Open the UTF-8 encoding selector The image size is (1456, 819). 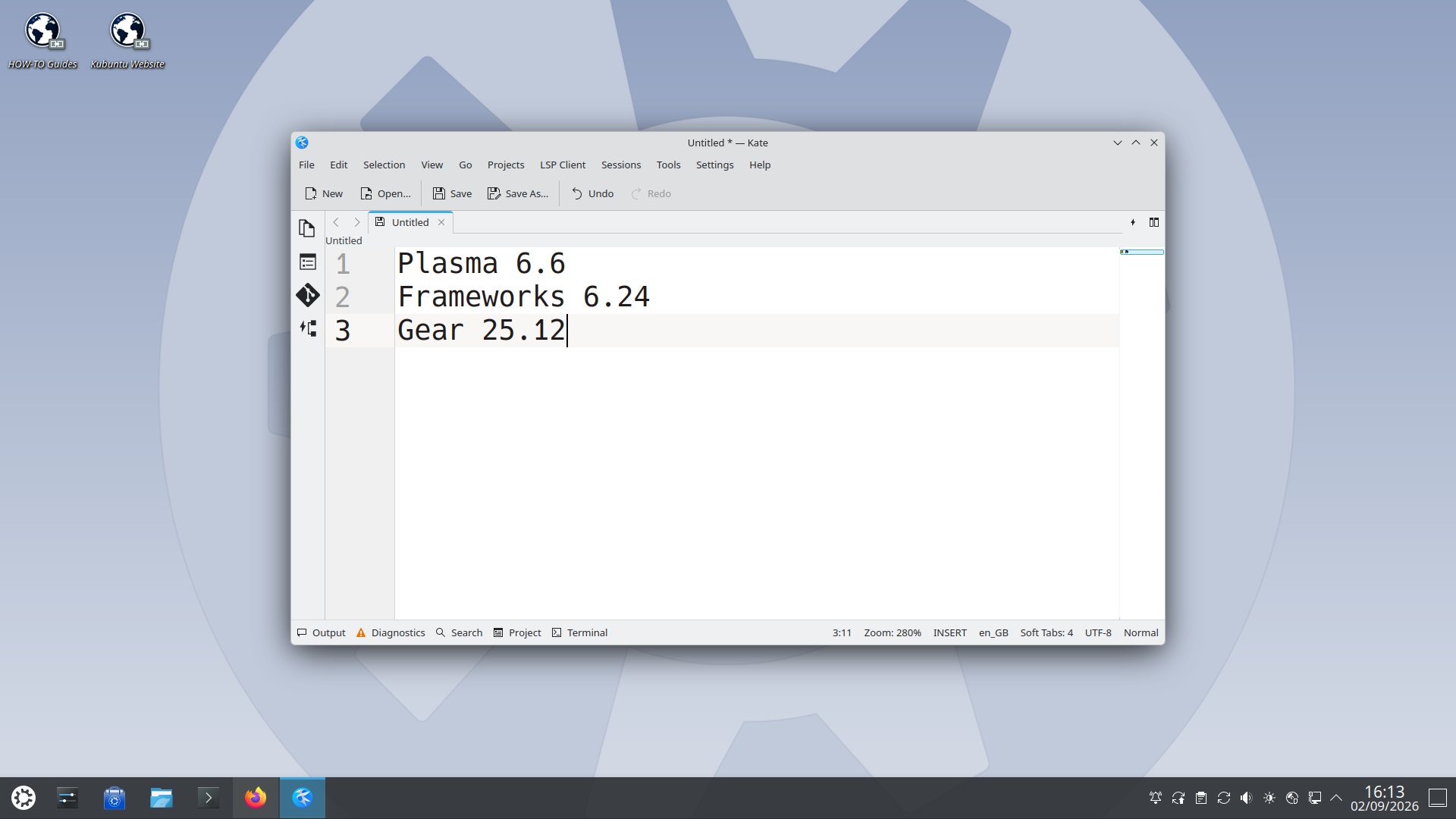click(x=1098, y=632)
